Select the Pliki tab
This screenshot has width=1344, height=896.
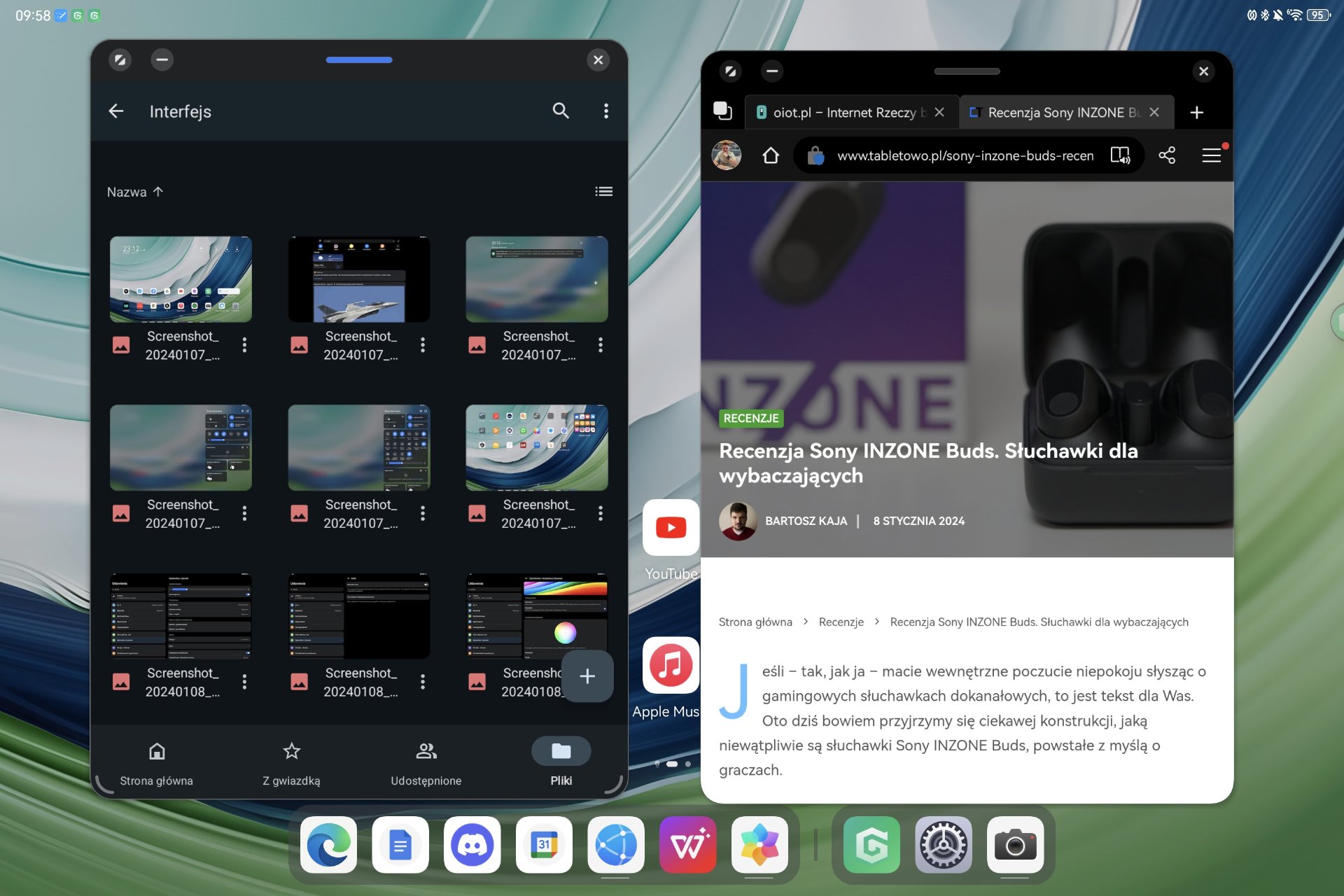click(561, 763)
